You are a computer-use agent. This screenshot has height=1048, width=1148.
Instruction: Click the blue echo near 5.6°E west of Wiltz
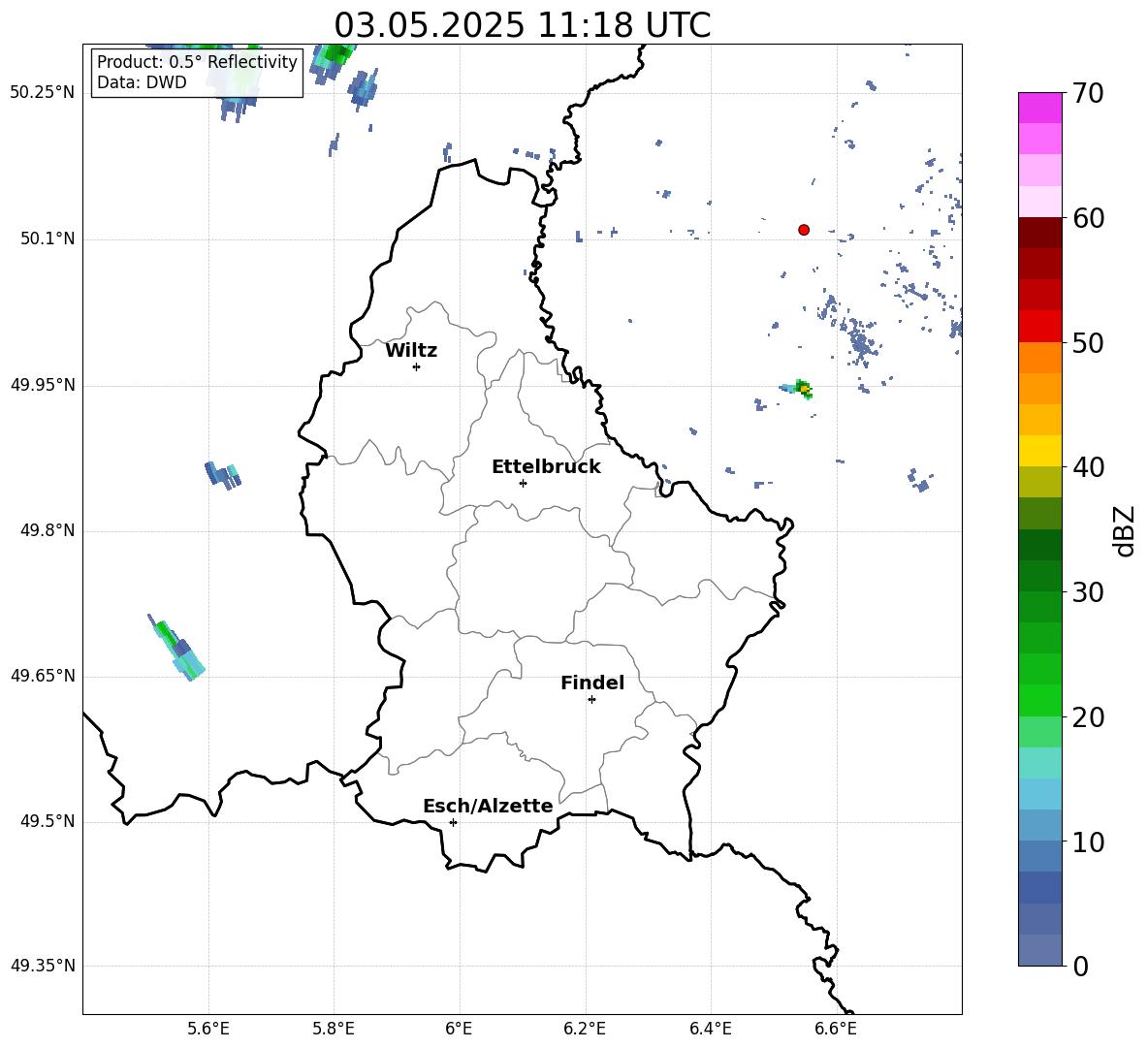(223, 475)
